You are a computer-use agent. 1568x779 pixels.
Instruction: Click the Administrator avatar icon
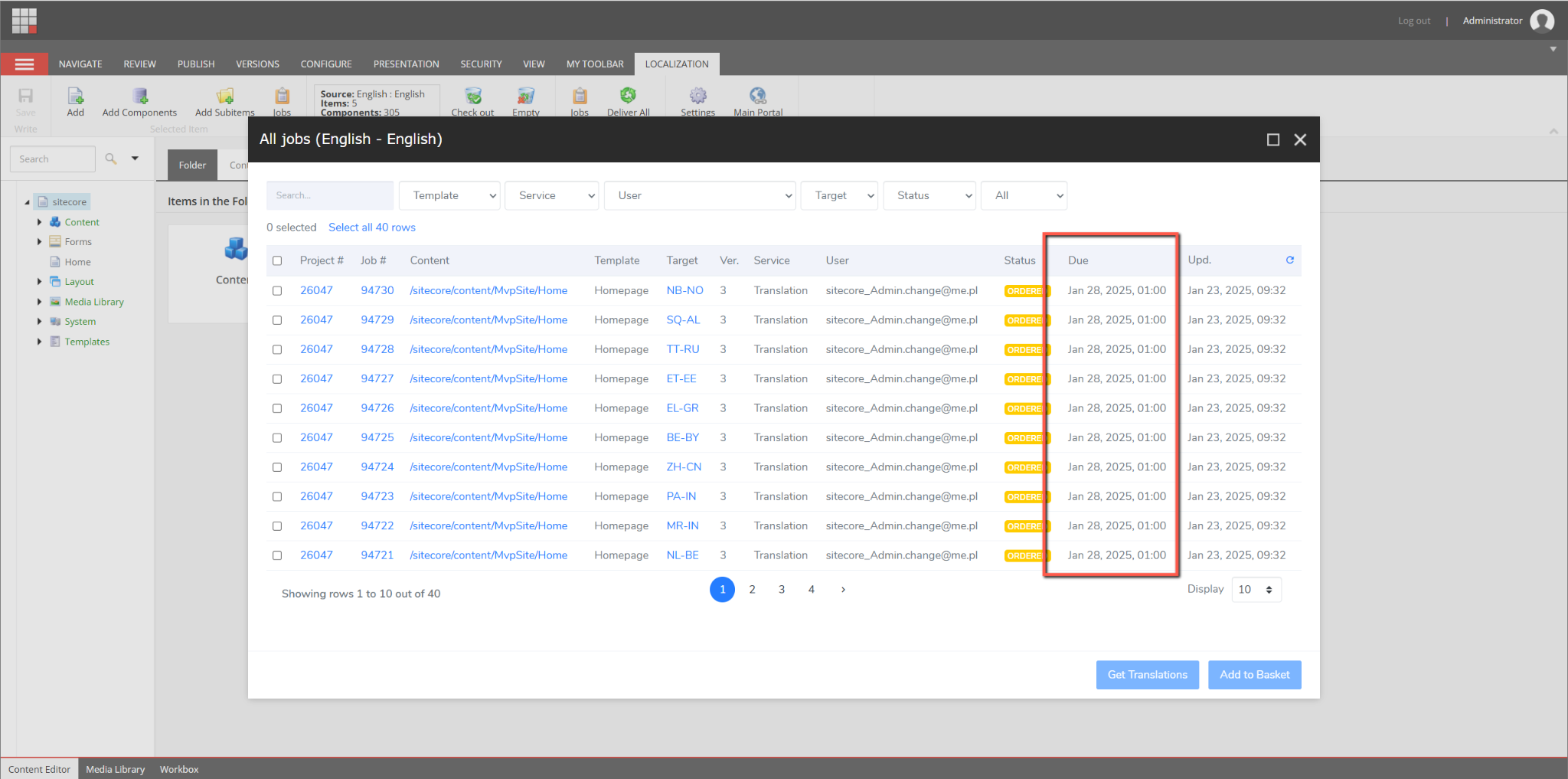[x=1542, y=21]
